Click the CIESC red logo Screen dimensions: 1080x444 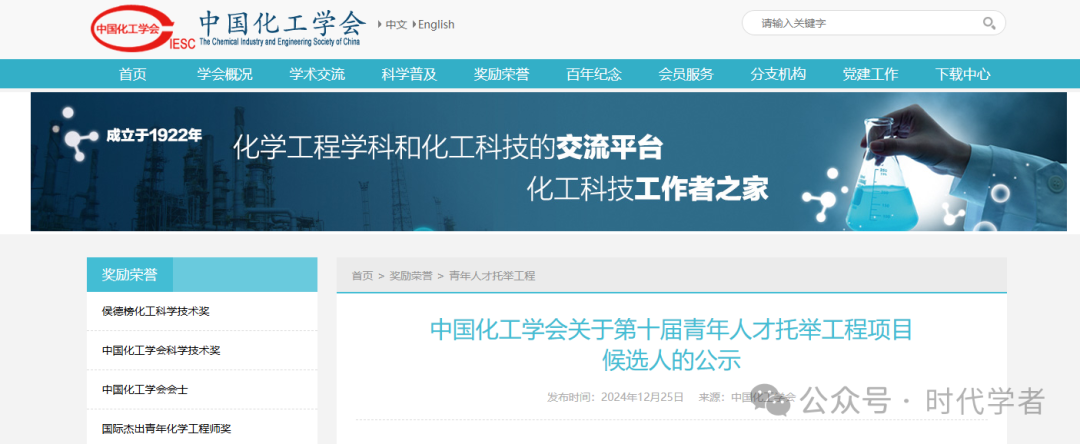point(143,28)
